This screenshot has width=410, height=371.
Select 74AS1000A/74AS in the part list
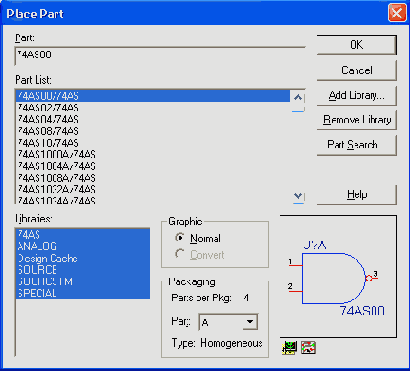click(153, 154)
